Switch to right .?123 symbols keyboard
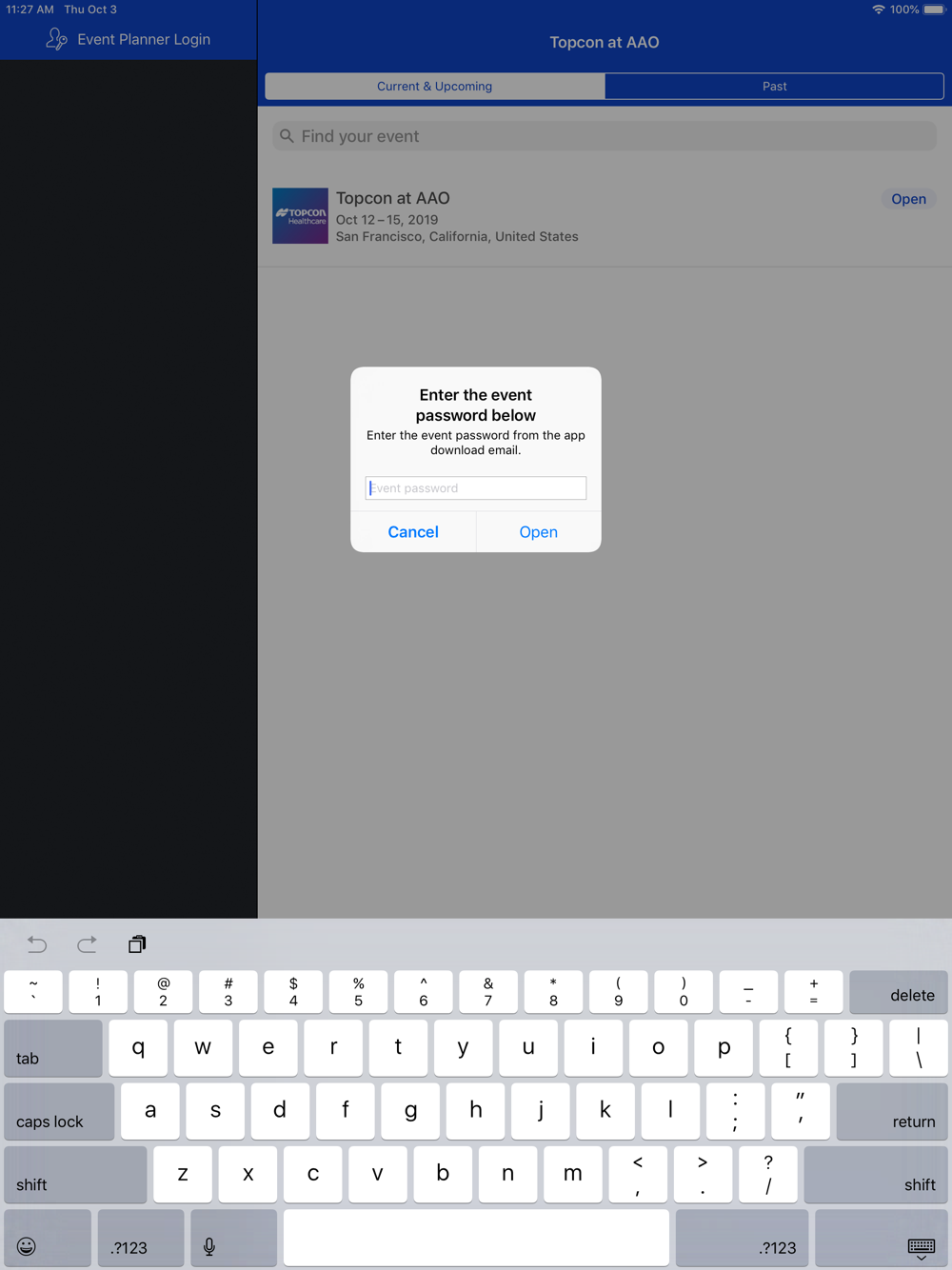The height and width of the screenshot is (1270, 952). (742, 1239)
